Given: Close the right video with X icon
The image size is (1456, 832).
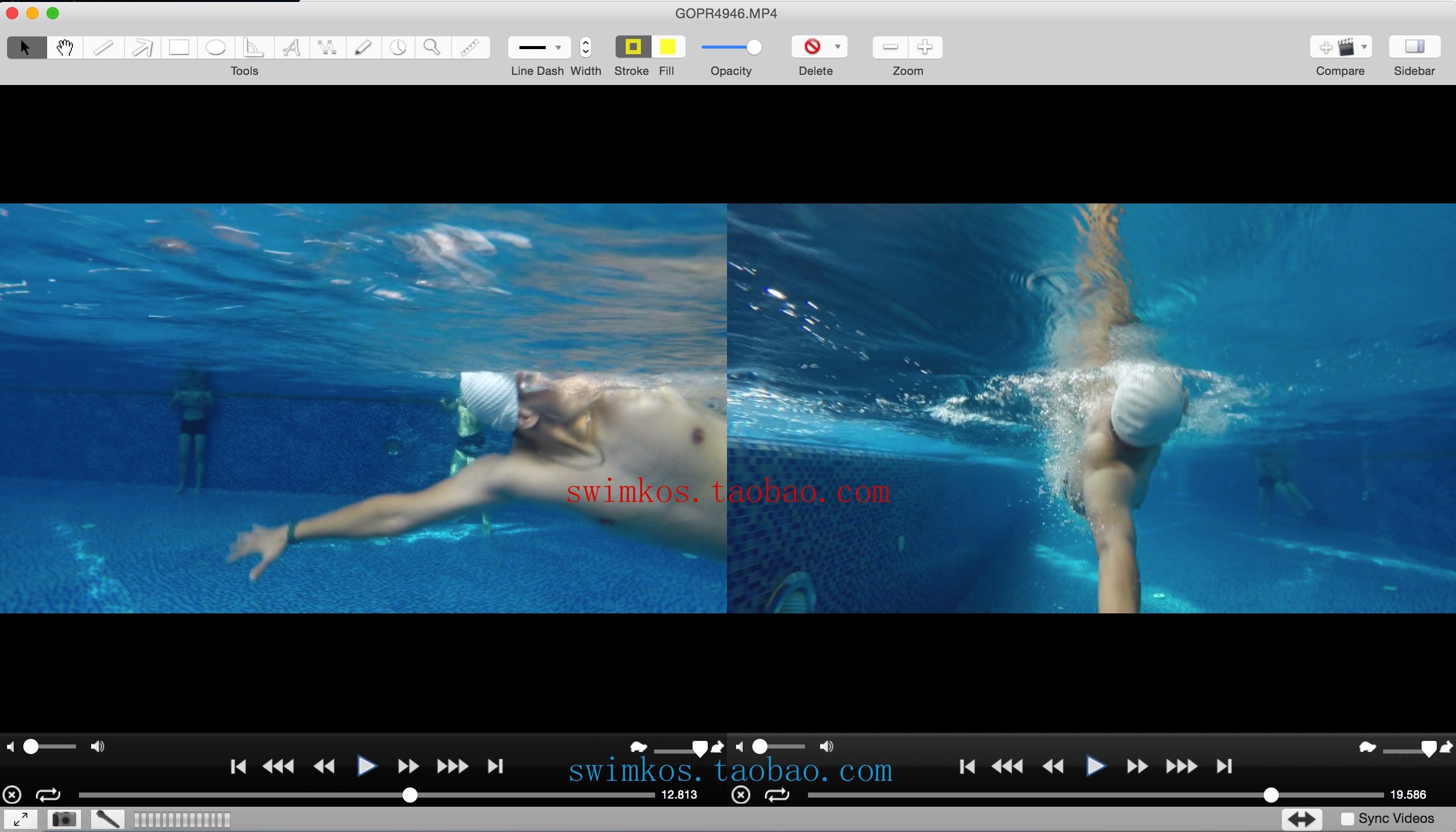Looking at the screenshot, I should [x=741, y=795].
